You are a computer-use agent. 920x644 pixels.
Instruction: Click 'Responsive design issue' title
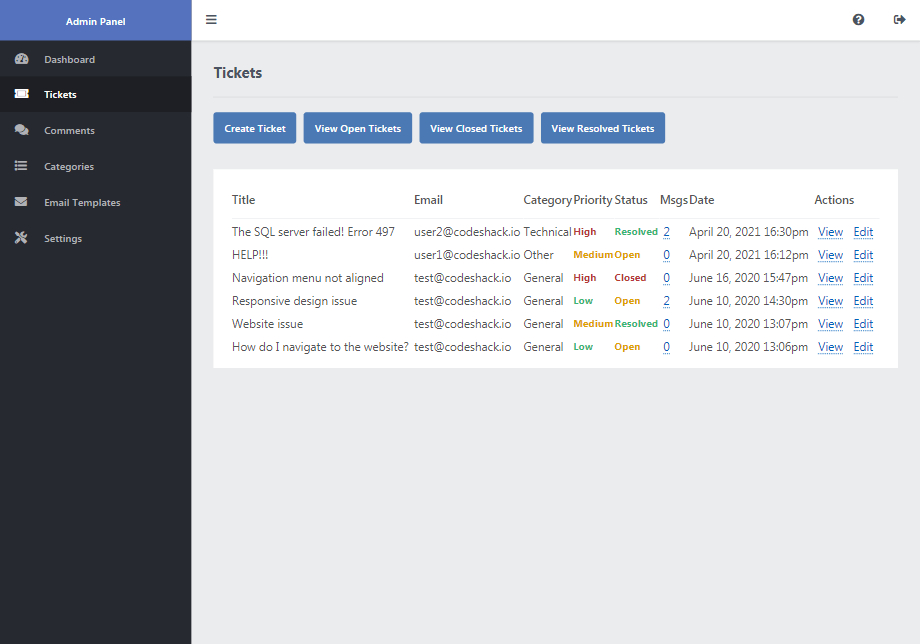[x=295, y=301]
